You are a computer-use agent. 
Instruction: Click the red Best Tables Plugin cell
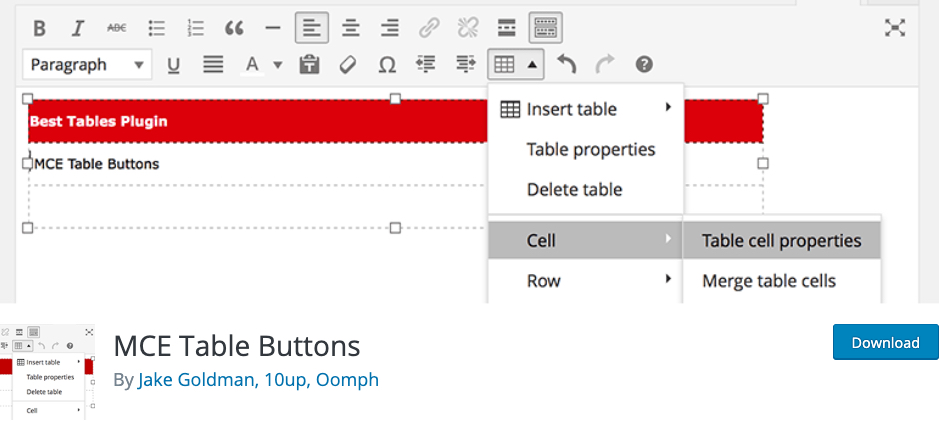click(258, 122)
